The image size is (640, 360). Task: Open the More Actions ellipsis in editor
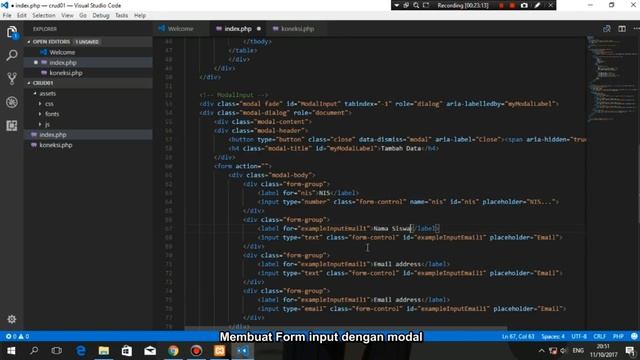click(636, 29)
